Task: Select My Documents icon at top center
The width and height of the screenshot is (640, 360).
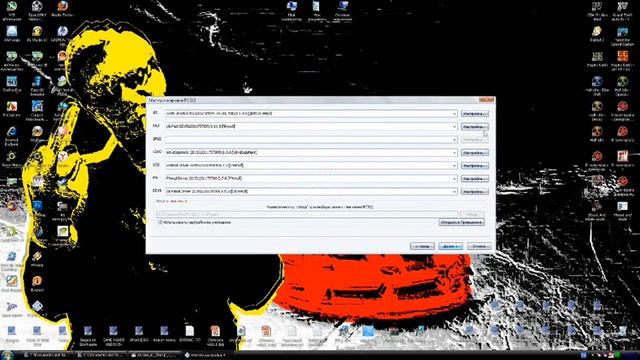Action: [317, 10]
